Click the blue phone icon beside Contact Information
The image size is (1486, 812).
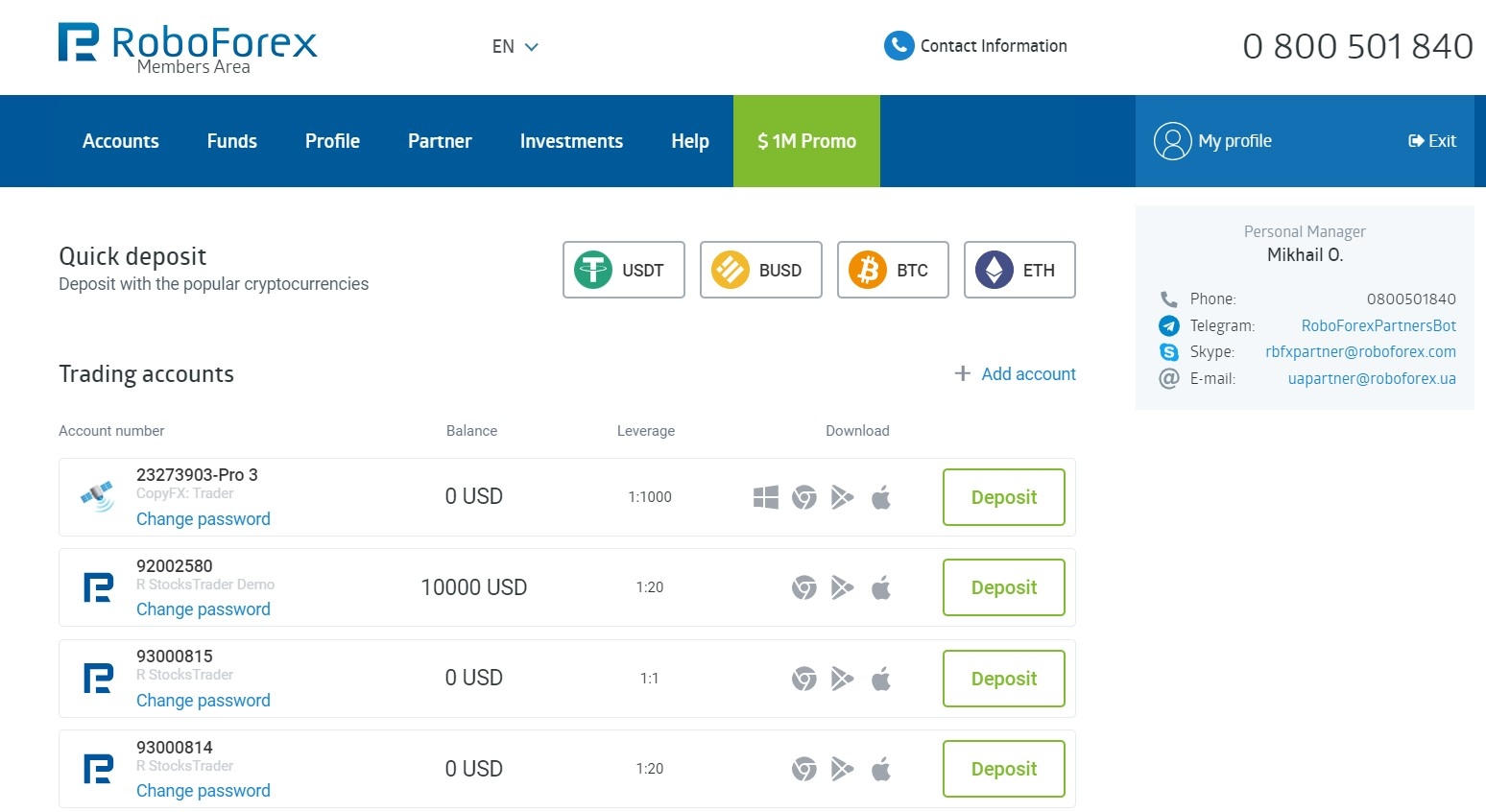pos(899,45)
